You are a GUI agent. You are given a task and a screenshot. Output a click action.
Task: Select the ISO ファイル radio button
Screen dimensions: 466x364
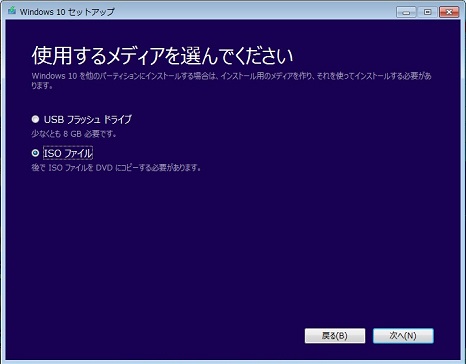[x=35, y=153]
